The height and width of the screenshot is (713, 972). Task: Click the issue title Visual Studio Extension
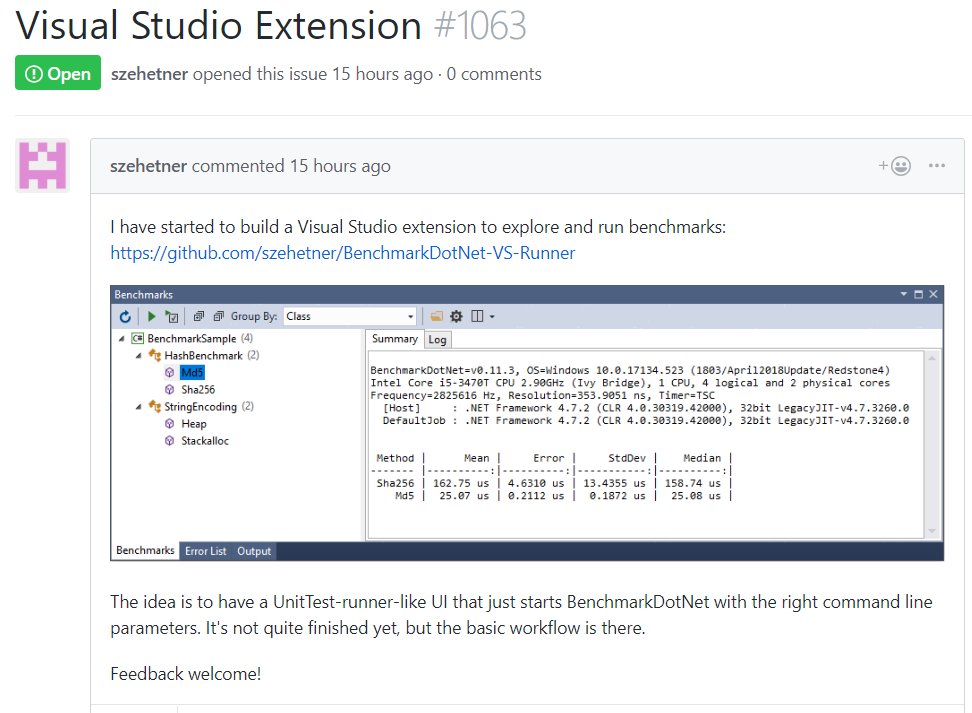(219, 26)
